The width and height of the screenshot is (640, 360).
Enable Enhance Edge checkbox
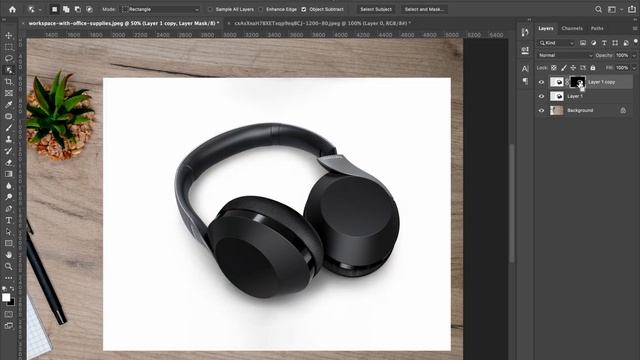261,9
